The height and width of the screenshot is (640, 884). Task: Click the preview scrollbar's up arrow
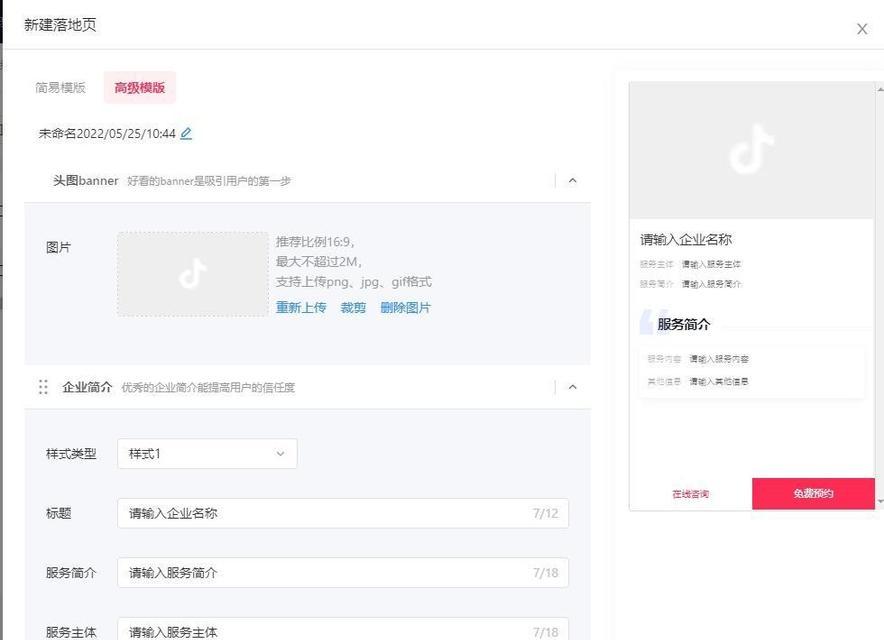pos(880,89)
